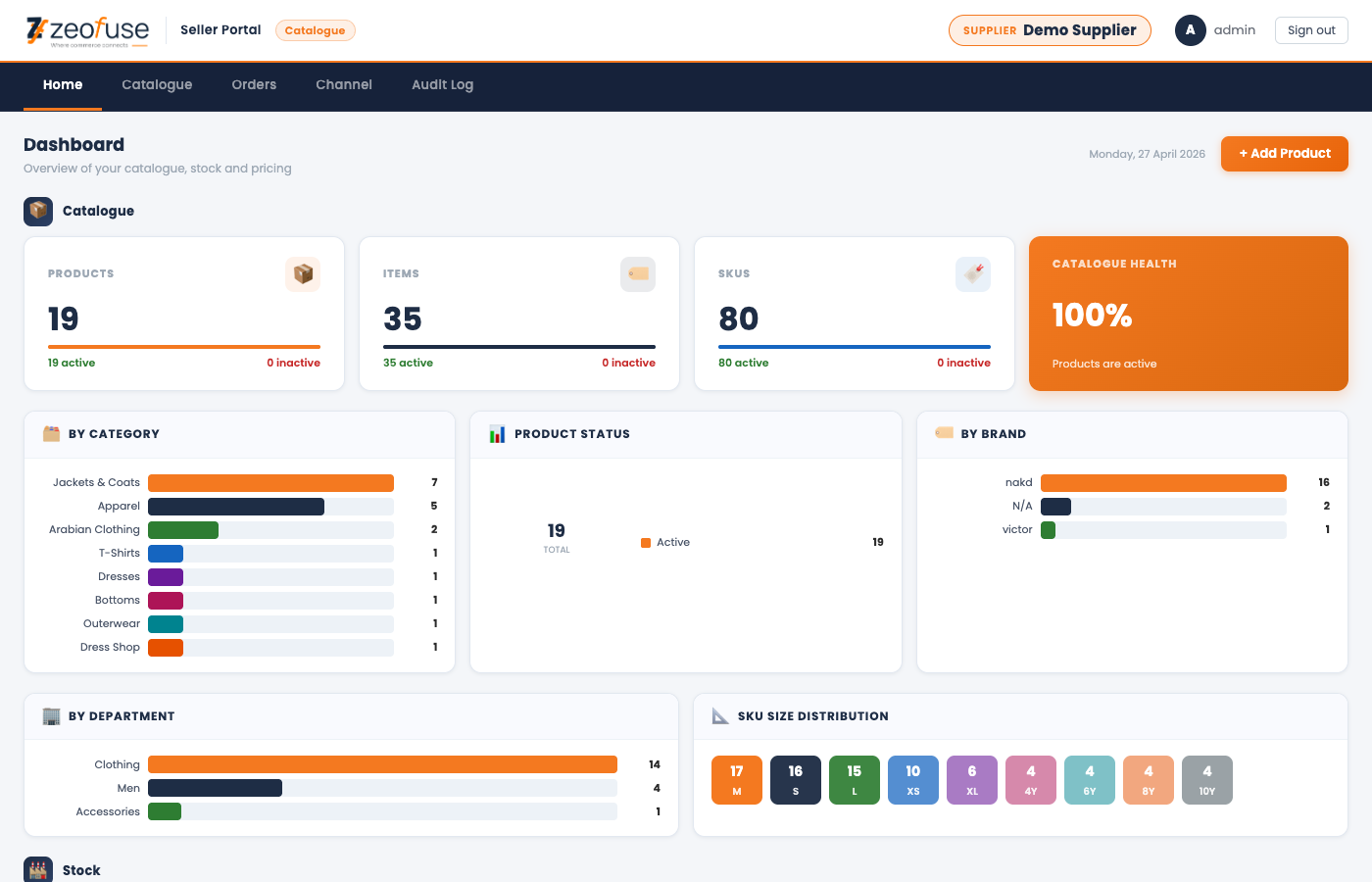Switch to the Audit Log tab
The height and width of the screenshot is (882, 1372).
pyautogui.click(x=442, y=85)
